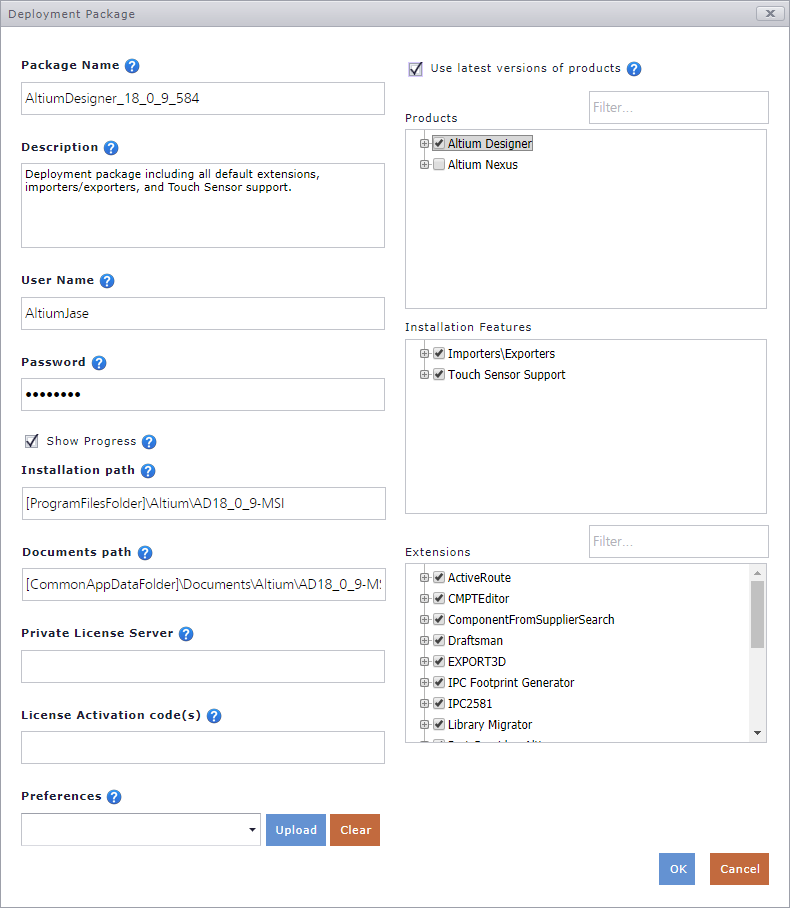Open the User Name help icon
The width and height of the screenshot is (790, 908).
[107, 281]
